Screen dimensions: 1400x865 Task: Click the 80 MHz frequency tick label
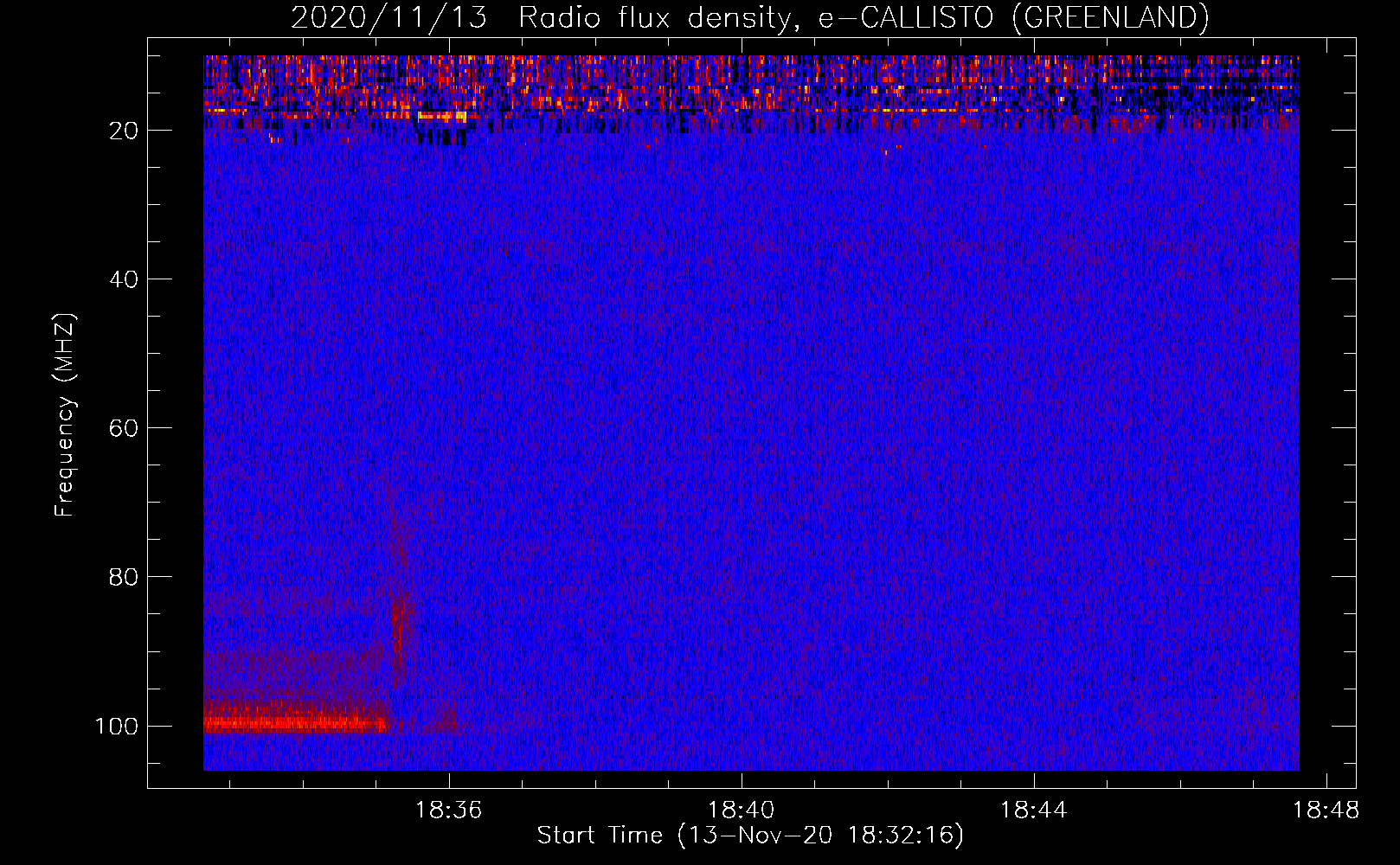pos(124,577)
